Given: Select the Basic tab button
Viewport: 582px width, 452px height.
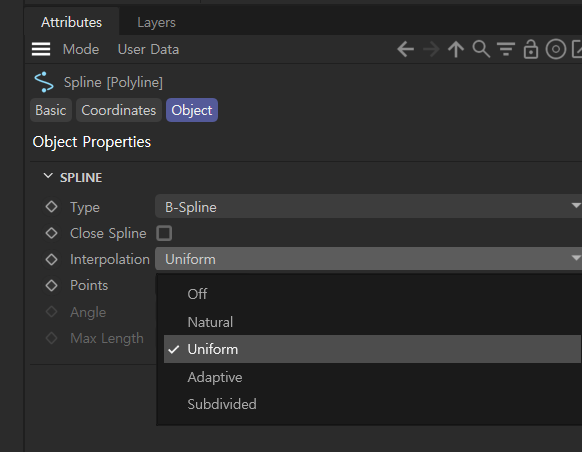Looking at the screenshot, I should (51, 110).
